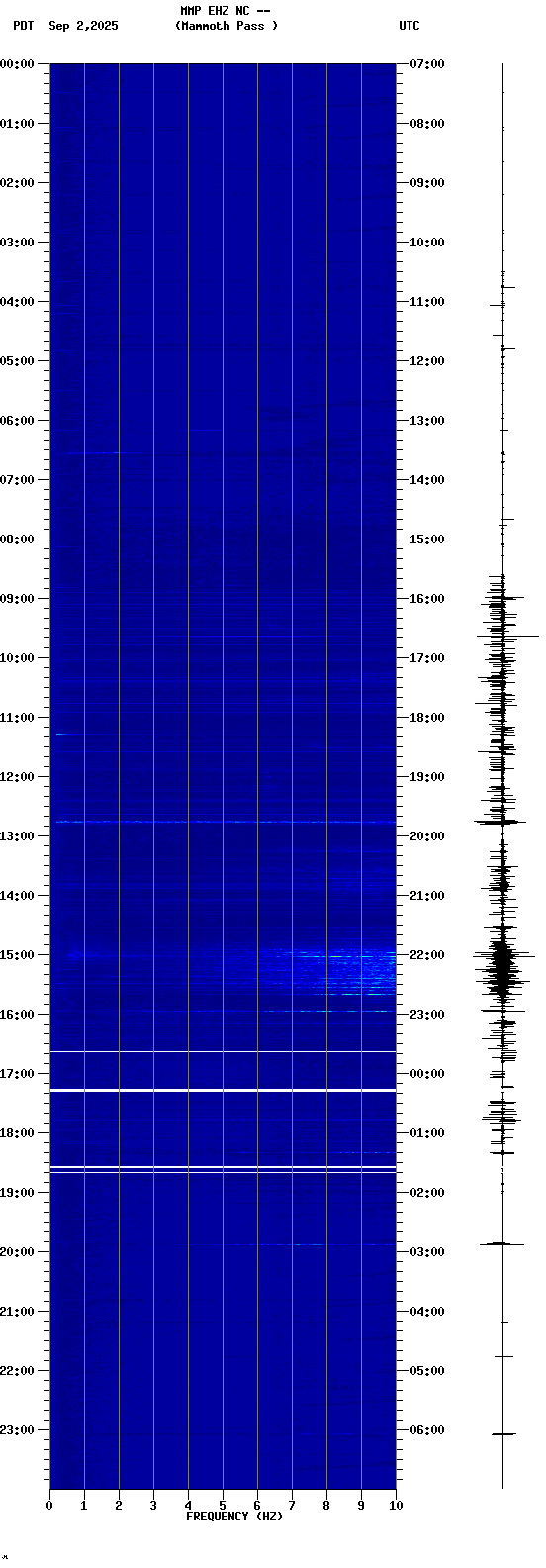Click the 'FREQUENCY (HZ)' axis label
The image size is (546, 1568).
(x=234, y=1517)
